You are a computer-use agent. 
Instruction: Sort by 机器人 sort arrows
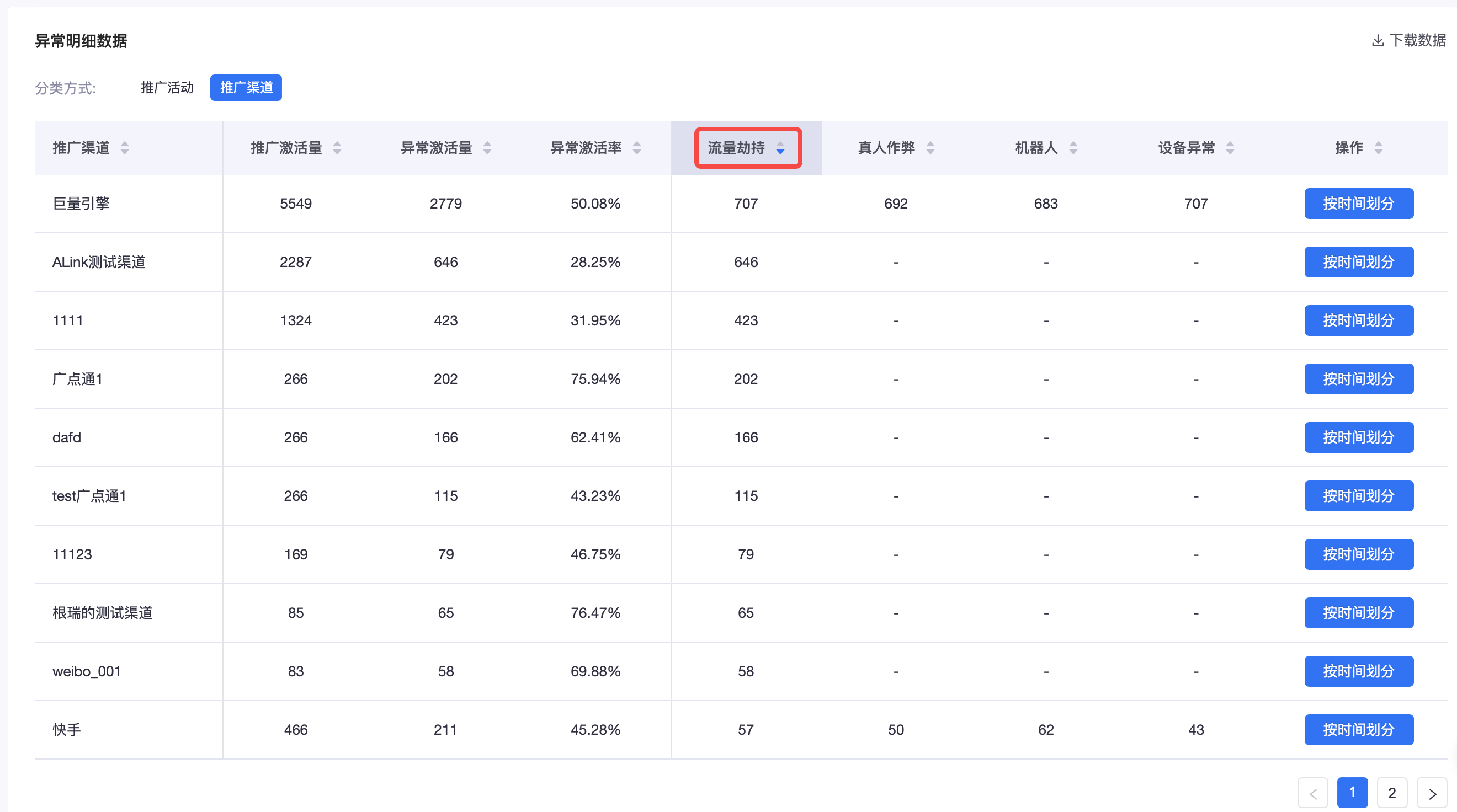pos(1073,148)
